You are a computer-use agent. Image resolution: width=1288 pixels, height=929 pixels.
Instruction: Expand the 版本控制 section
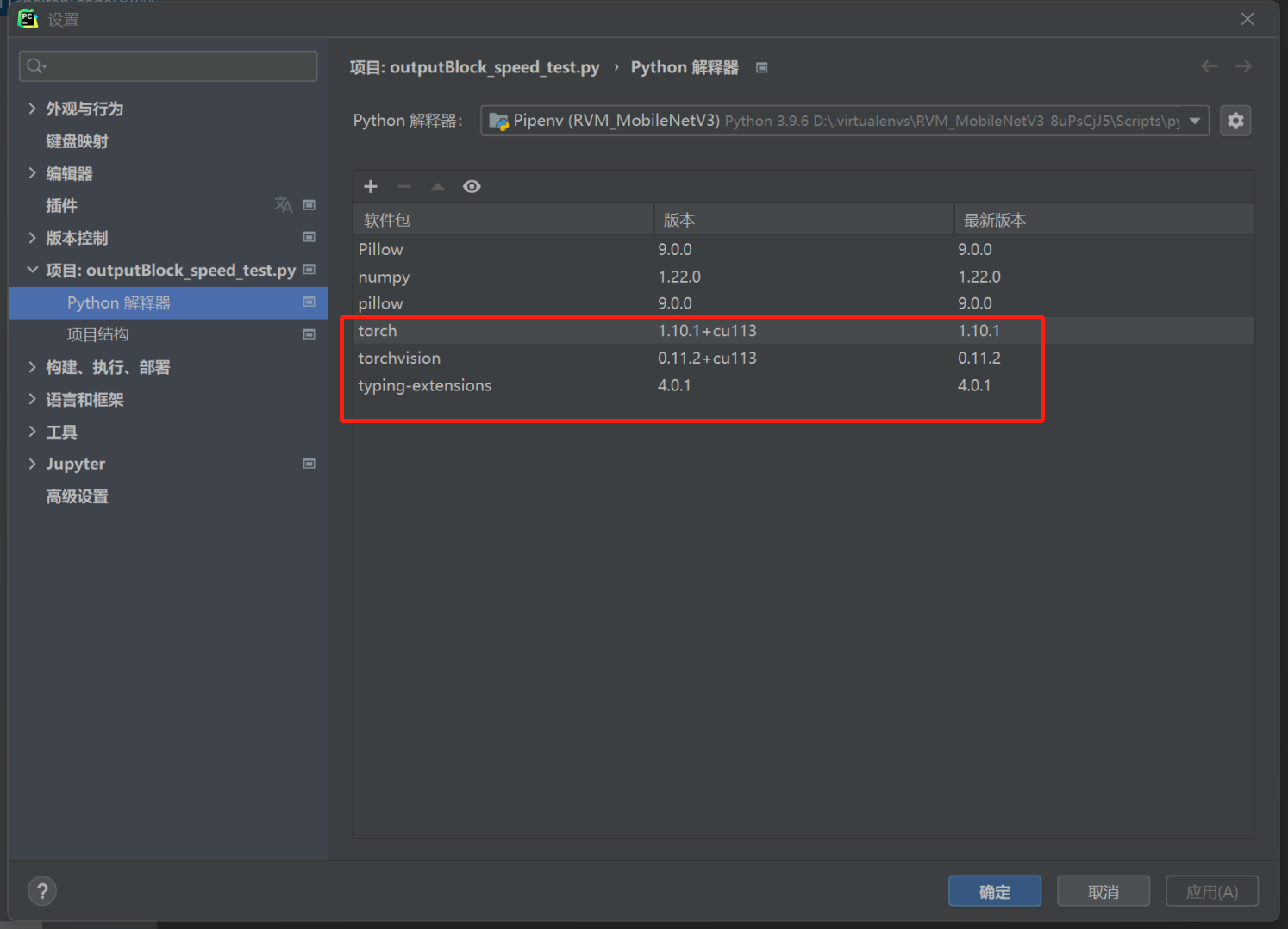click(x=32, y=238)
